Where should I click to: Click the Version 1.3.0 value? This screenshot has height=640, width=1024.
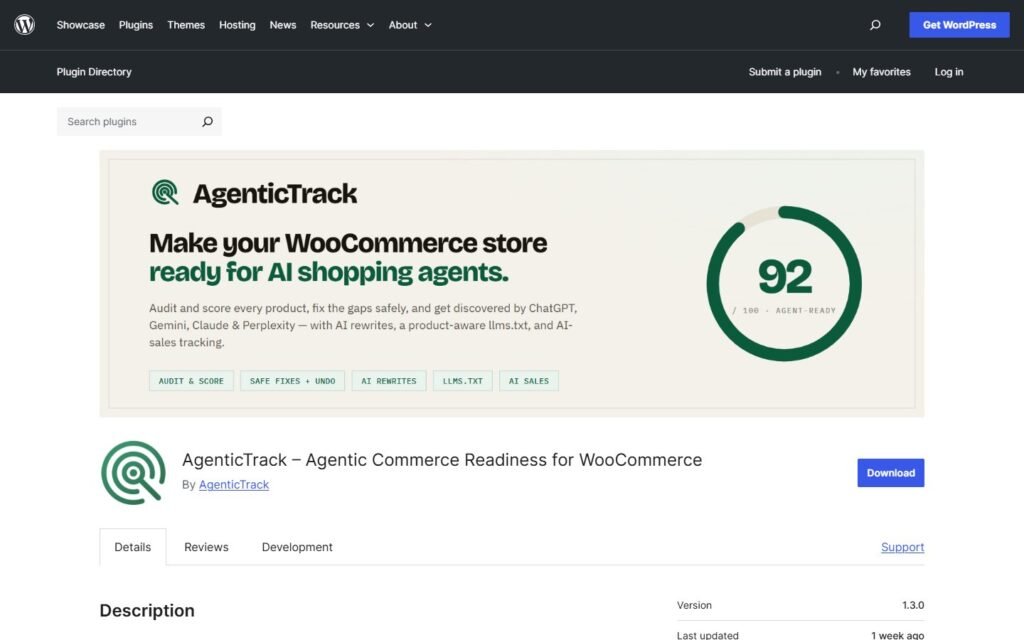tap(913, 605)
